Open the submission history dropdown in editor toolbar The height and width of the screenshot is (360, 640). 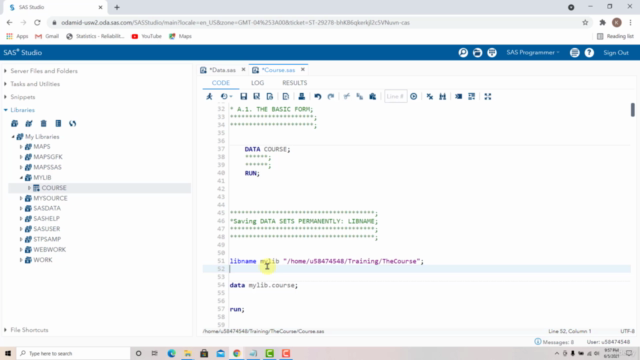click(226, 96)
